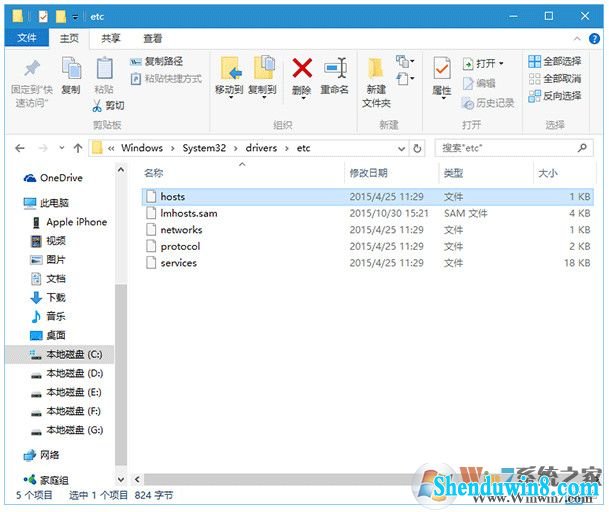Viewport: 609px width, 512px height.
Task: Open the New item dropdown icon
Action: 405,61
